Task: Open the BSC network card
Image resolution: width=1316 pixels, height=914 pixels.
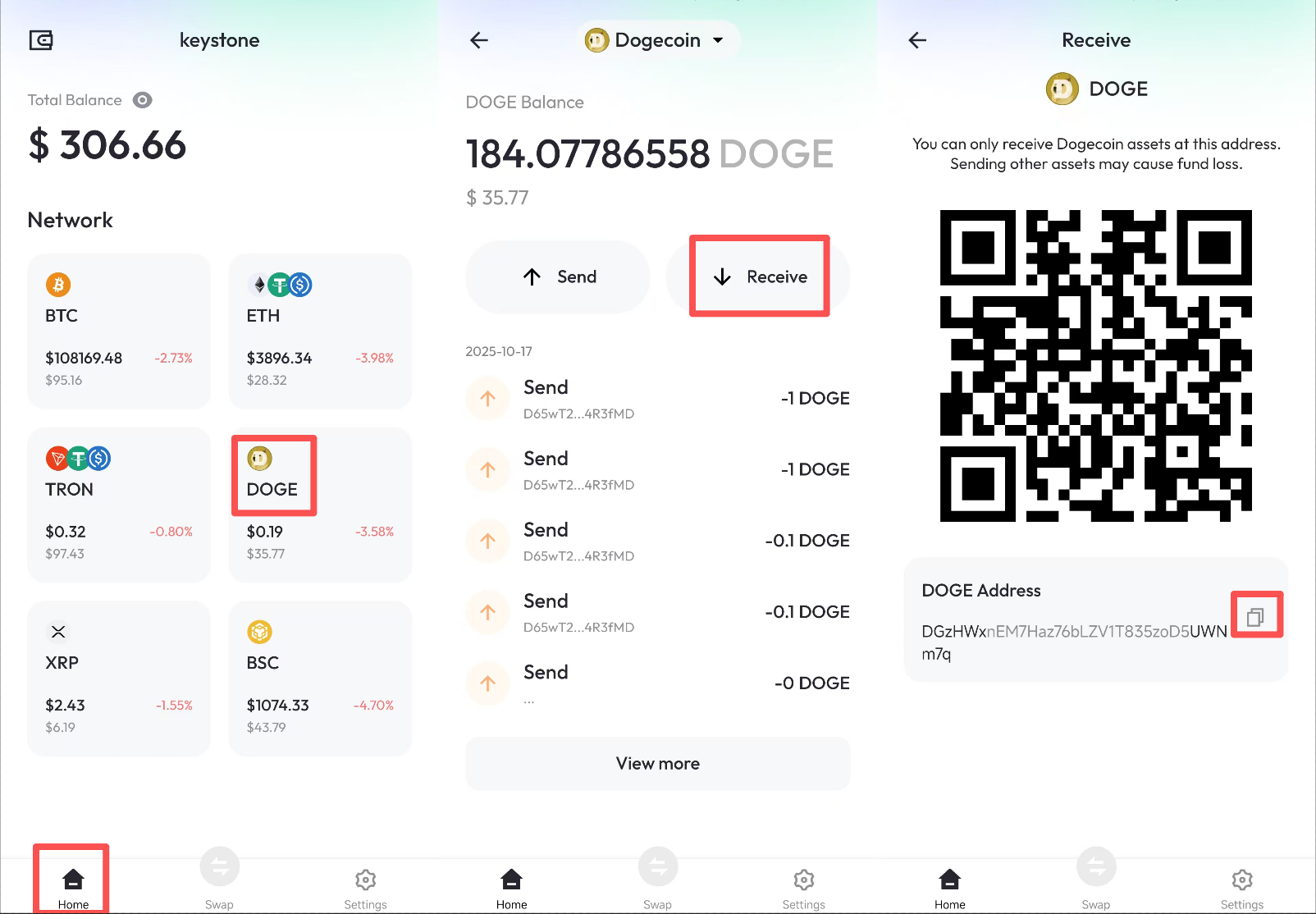Action: [x=320, y=679]
